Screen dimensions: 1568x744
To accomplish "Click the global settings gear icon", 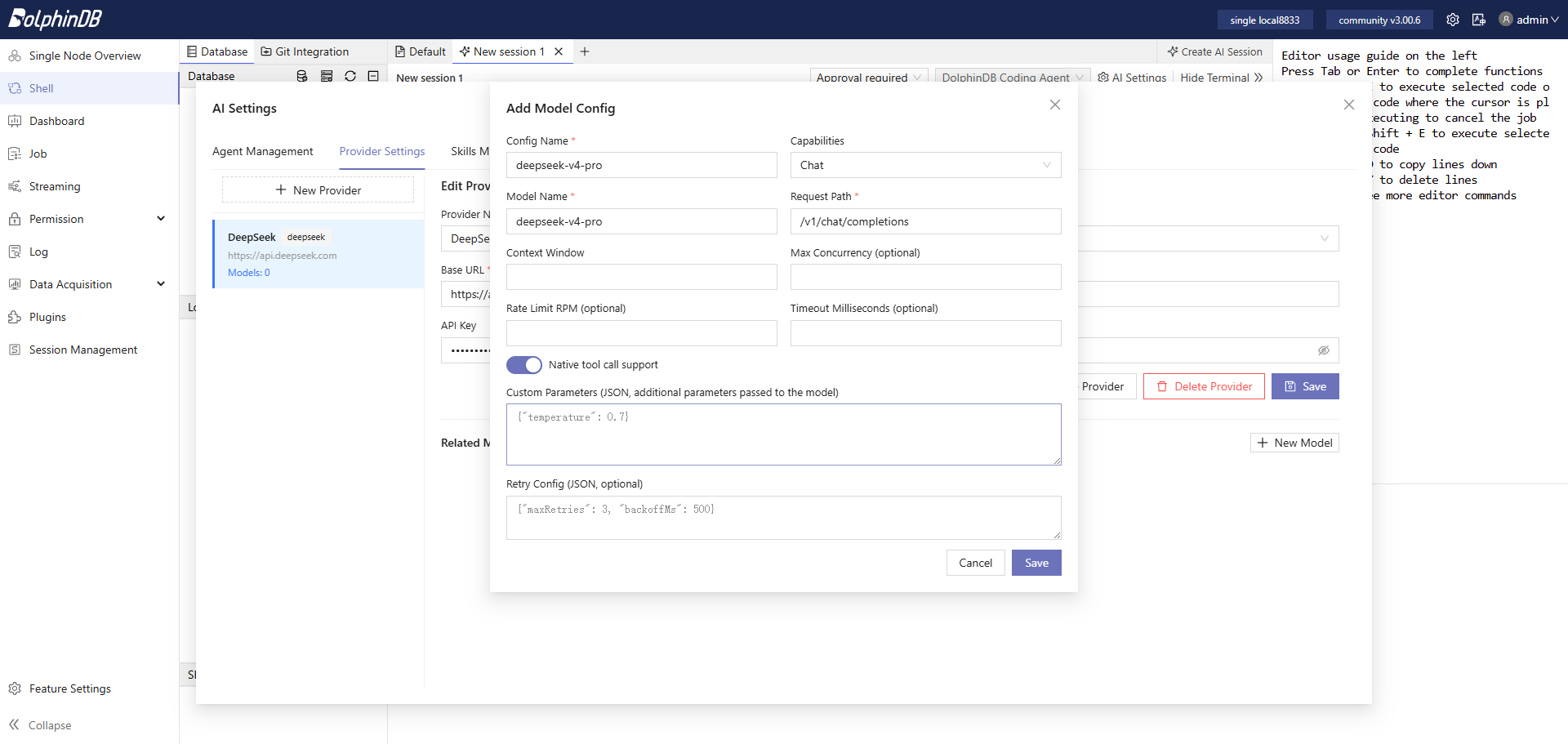I will [1453, 20].
